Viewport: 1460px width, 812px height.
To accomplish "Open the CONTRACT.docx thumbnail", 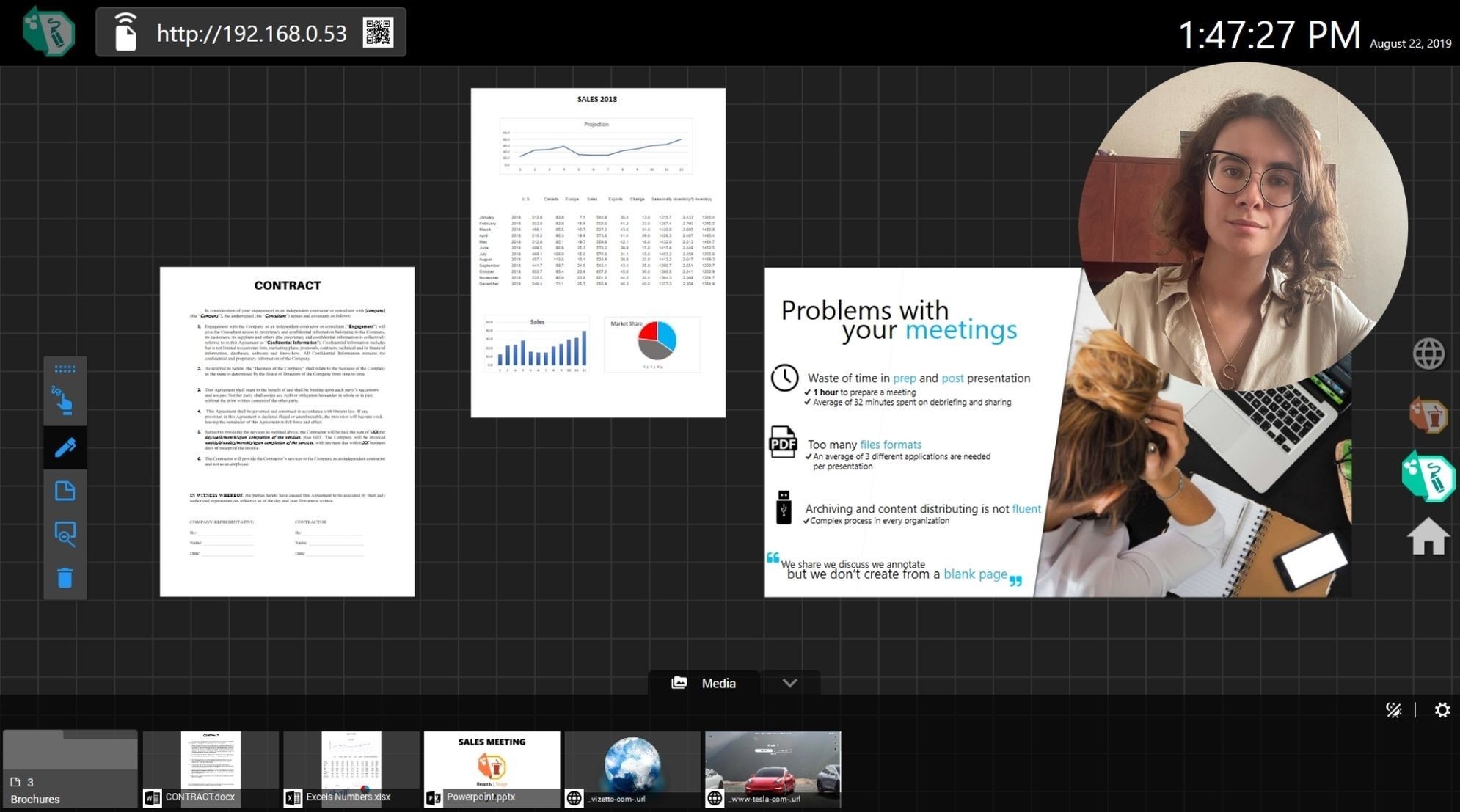I will (211, 769).
